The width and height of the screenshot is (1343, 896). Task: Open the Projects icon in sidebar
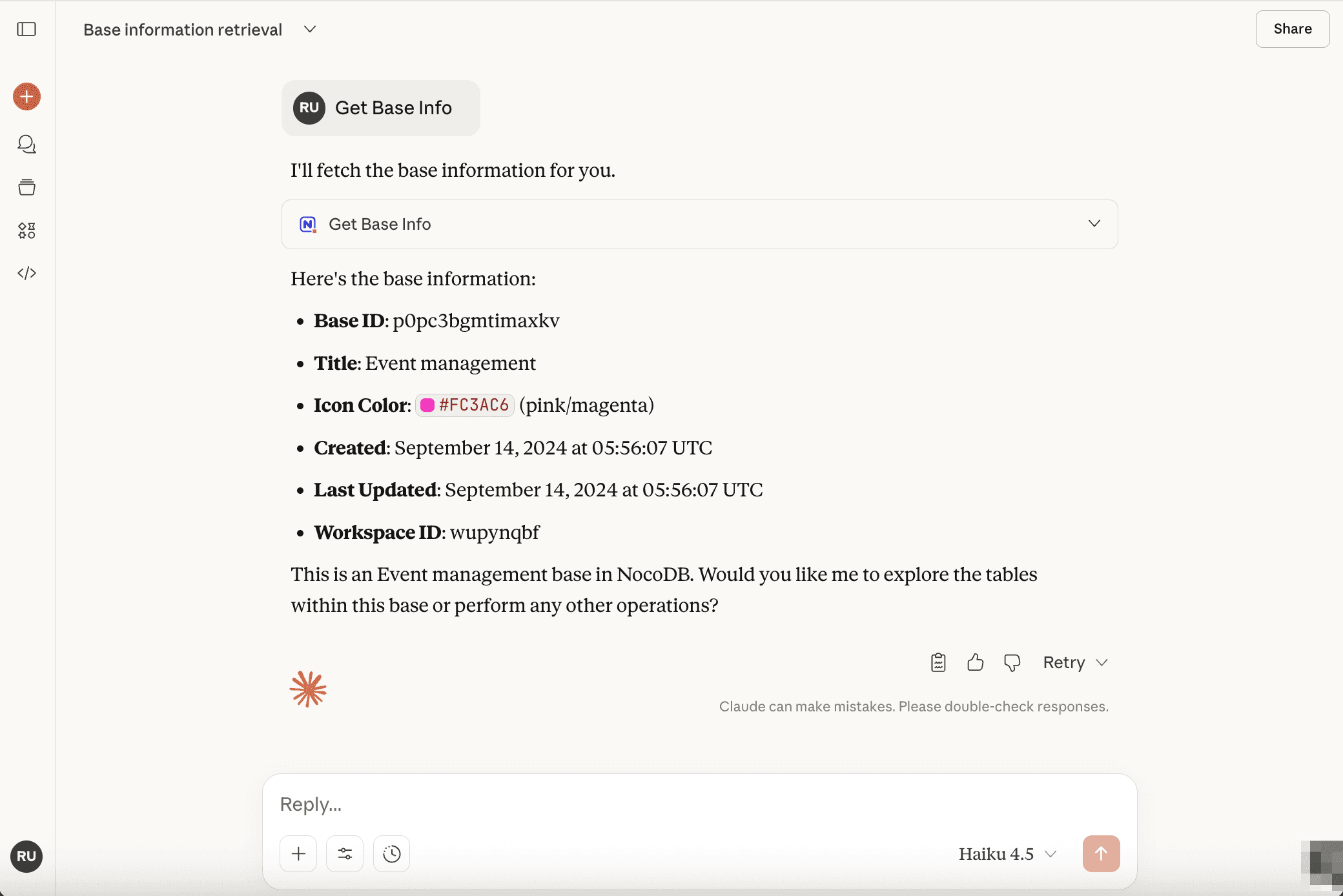click(26, 187)
